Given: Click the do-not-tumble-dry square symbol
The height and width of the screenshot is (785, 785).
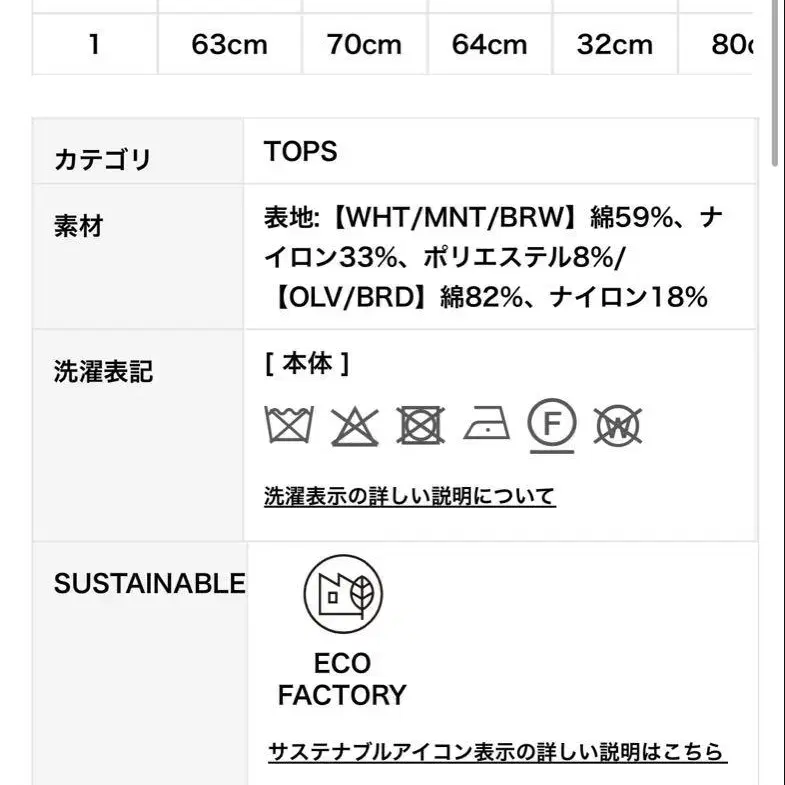Looking at the screenshot, I should [420, 425].
